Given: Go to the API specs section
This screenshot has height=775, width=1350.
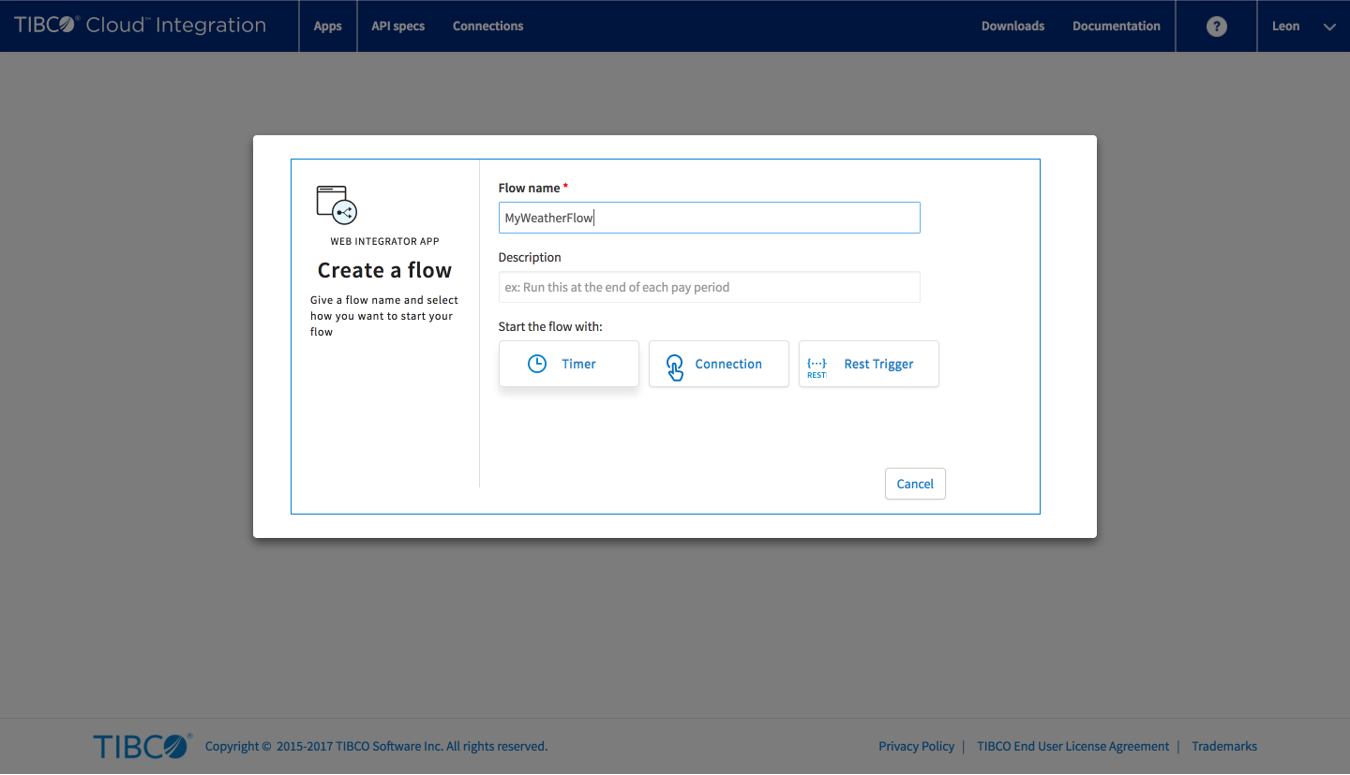Looking at the screenshot, I should coord(398,26).
